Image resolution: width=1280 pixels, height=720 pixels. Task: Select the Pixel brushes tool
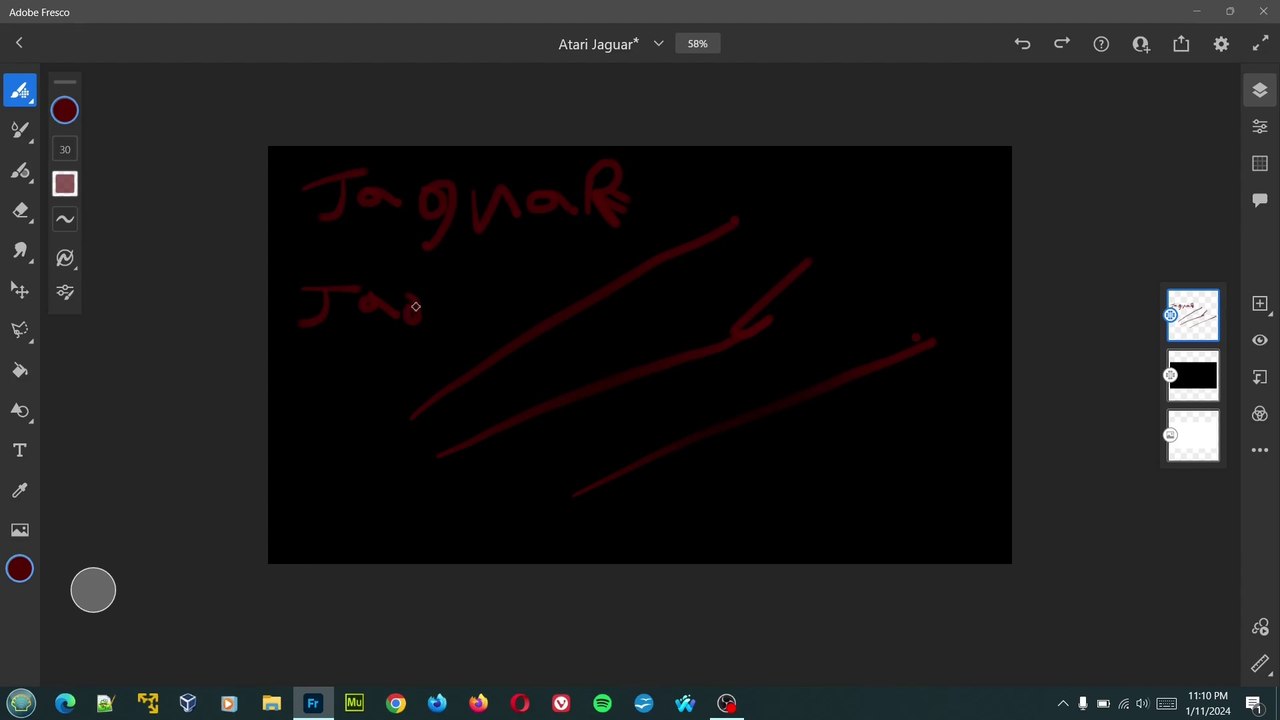pos(20,91)
